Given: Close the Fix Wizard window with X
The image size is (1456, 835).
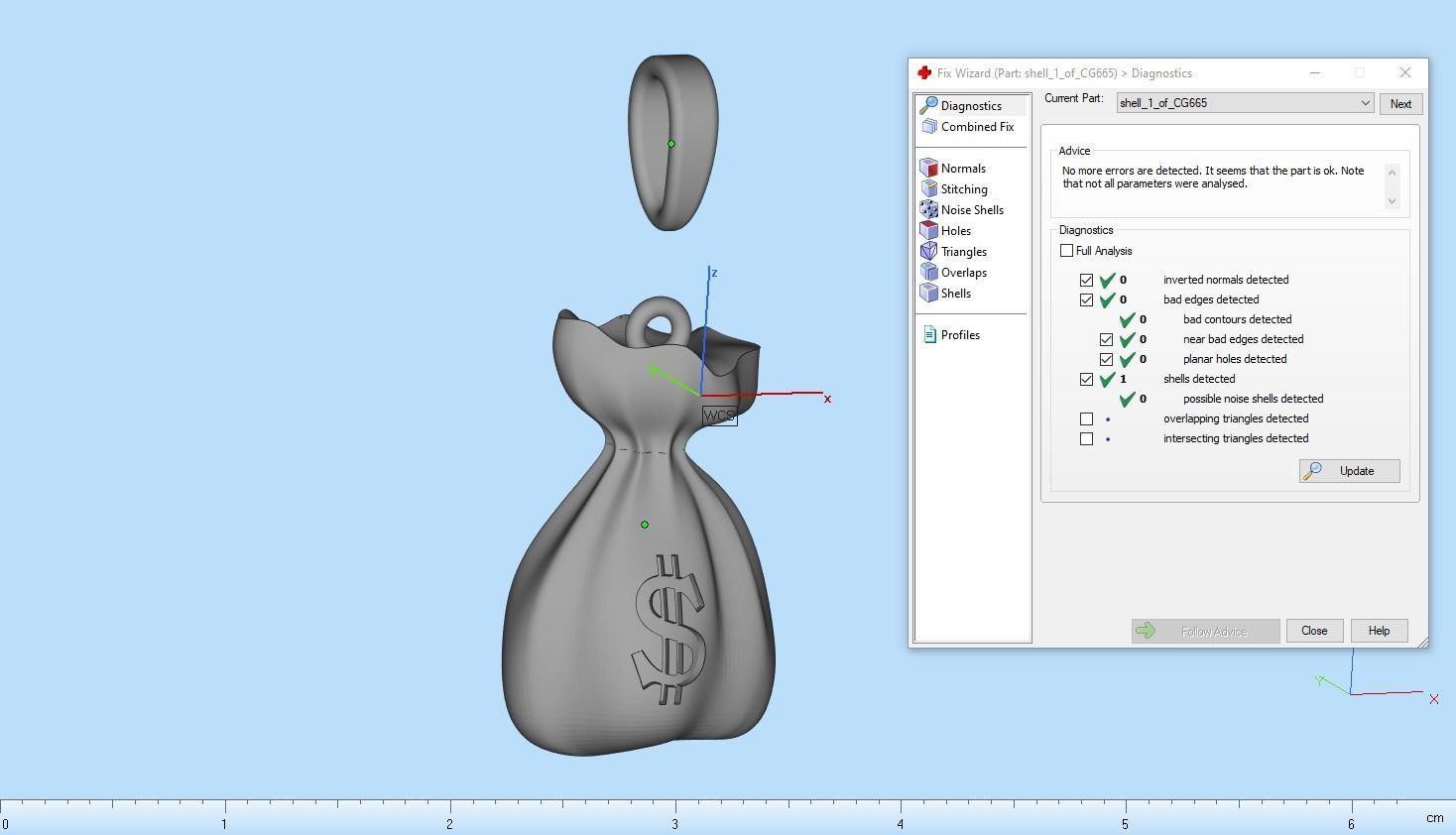Looking at the screenshot, I should pos(1405,73).
